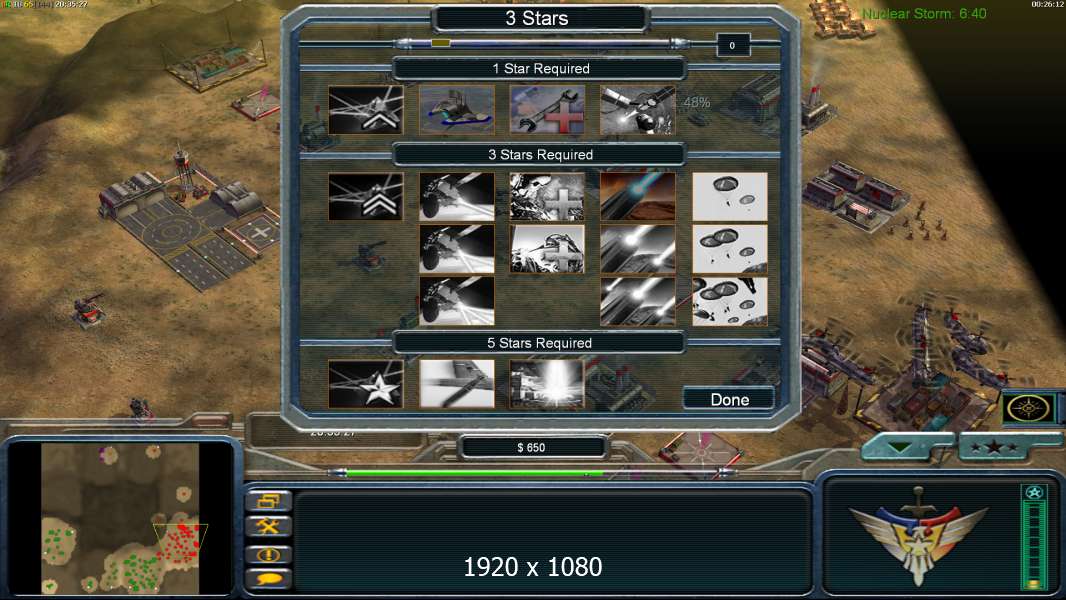Collapse the control bar with green arrow

(900, 447)
